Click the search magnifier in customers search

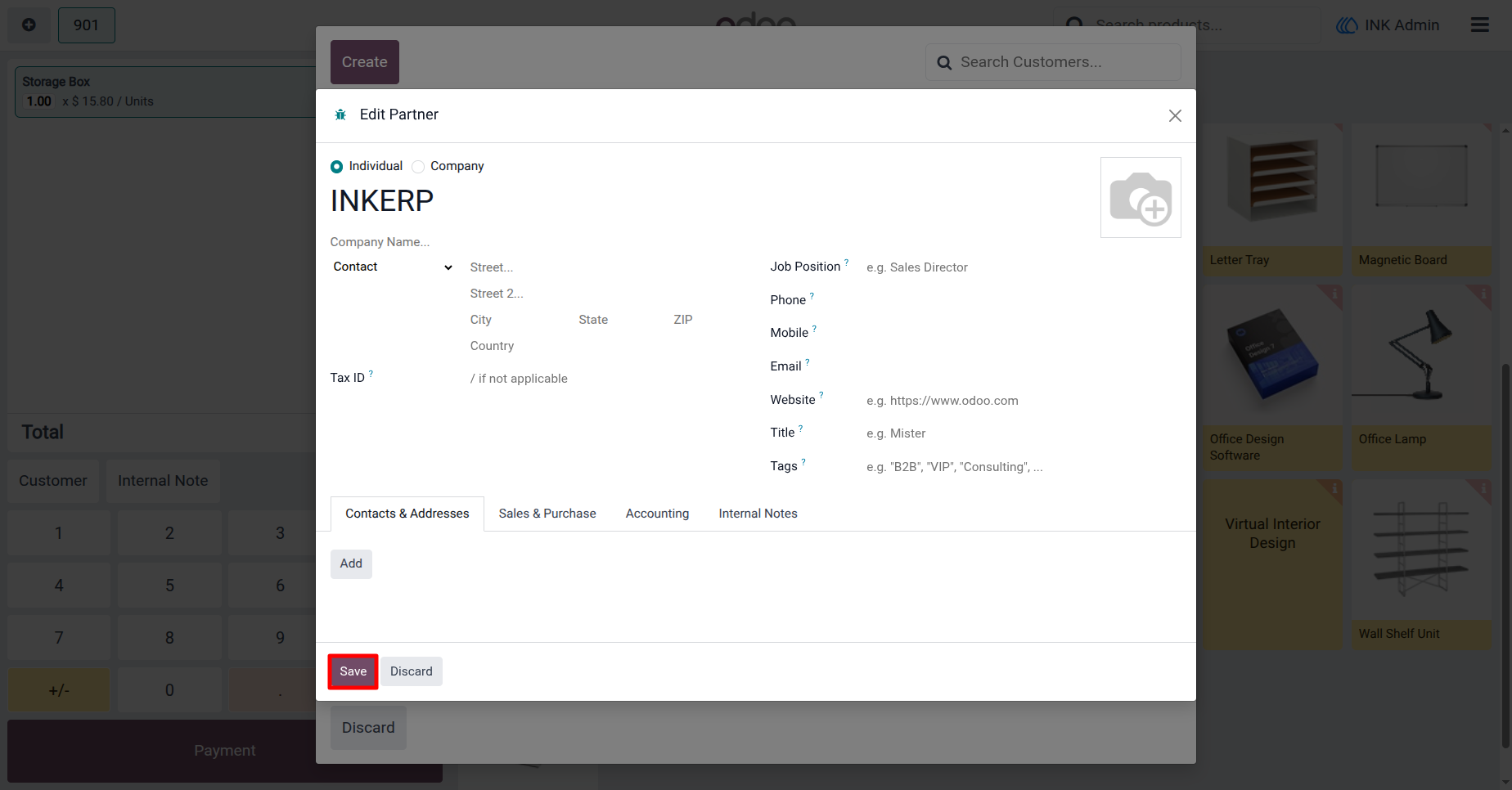(944, 62)
